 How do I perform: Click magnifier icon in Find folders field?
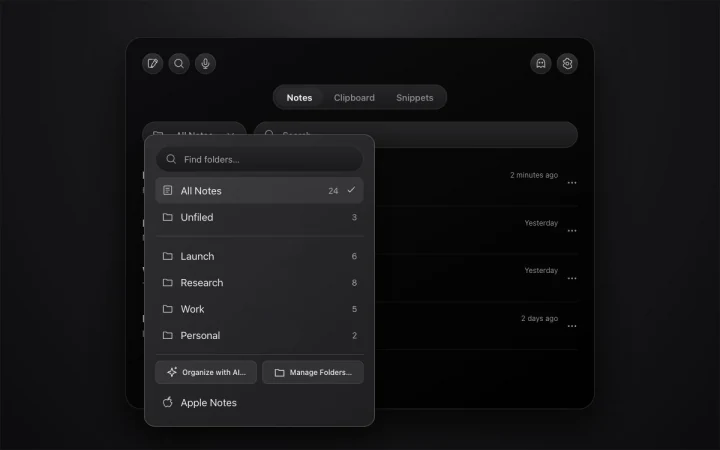(x=171, y=159)
